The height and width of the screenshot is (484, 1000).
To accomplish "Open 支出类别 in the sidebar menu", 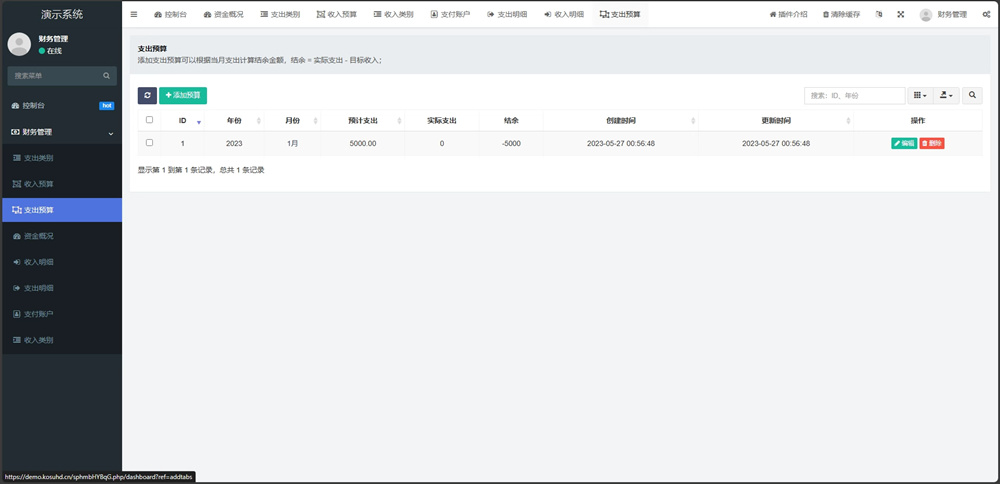I will click(62, 158).
